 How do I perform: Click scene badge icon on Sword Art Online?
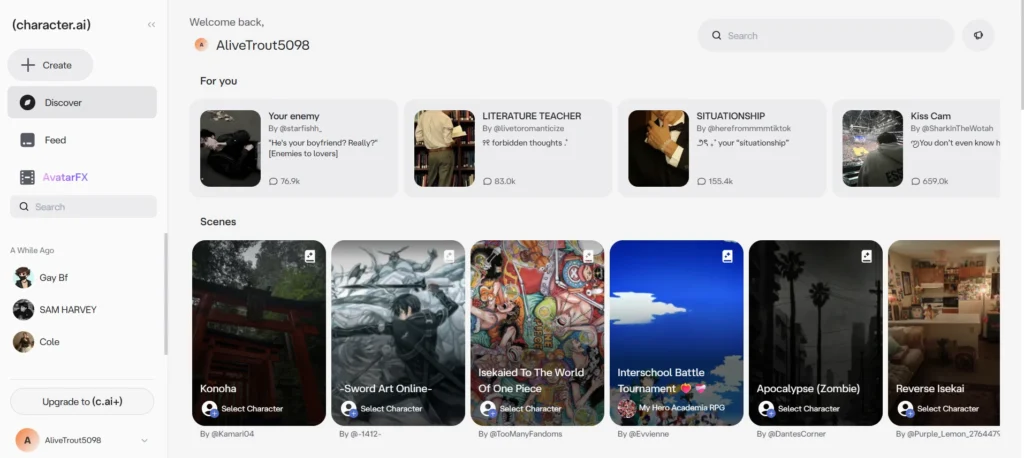click(449, 256)
